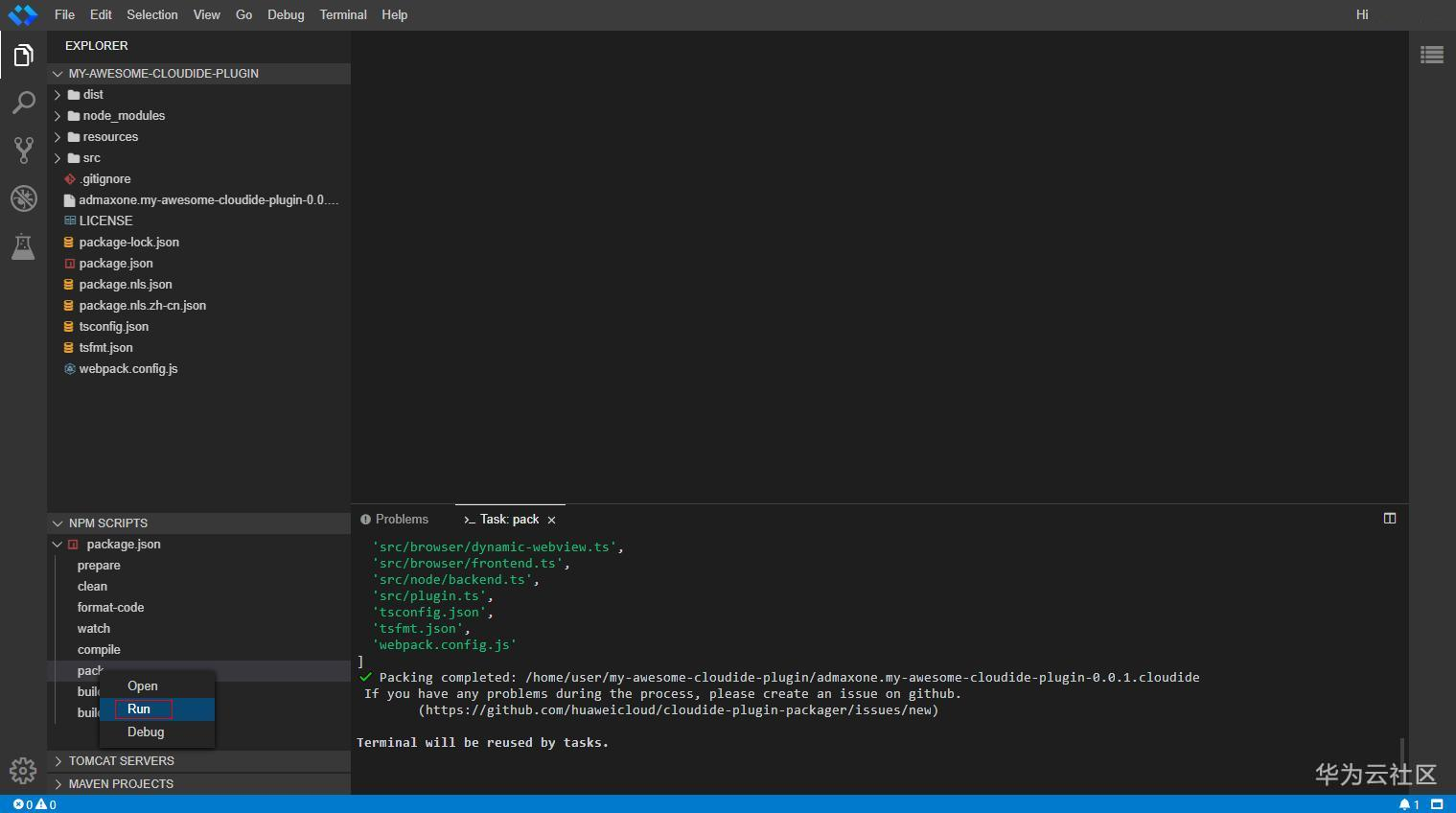The height and width of the screenshot is (813, 1456).
Task: Click errors and warnings count in status bar
Action: pyautogui.click(x=35, y=804)
